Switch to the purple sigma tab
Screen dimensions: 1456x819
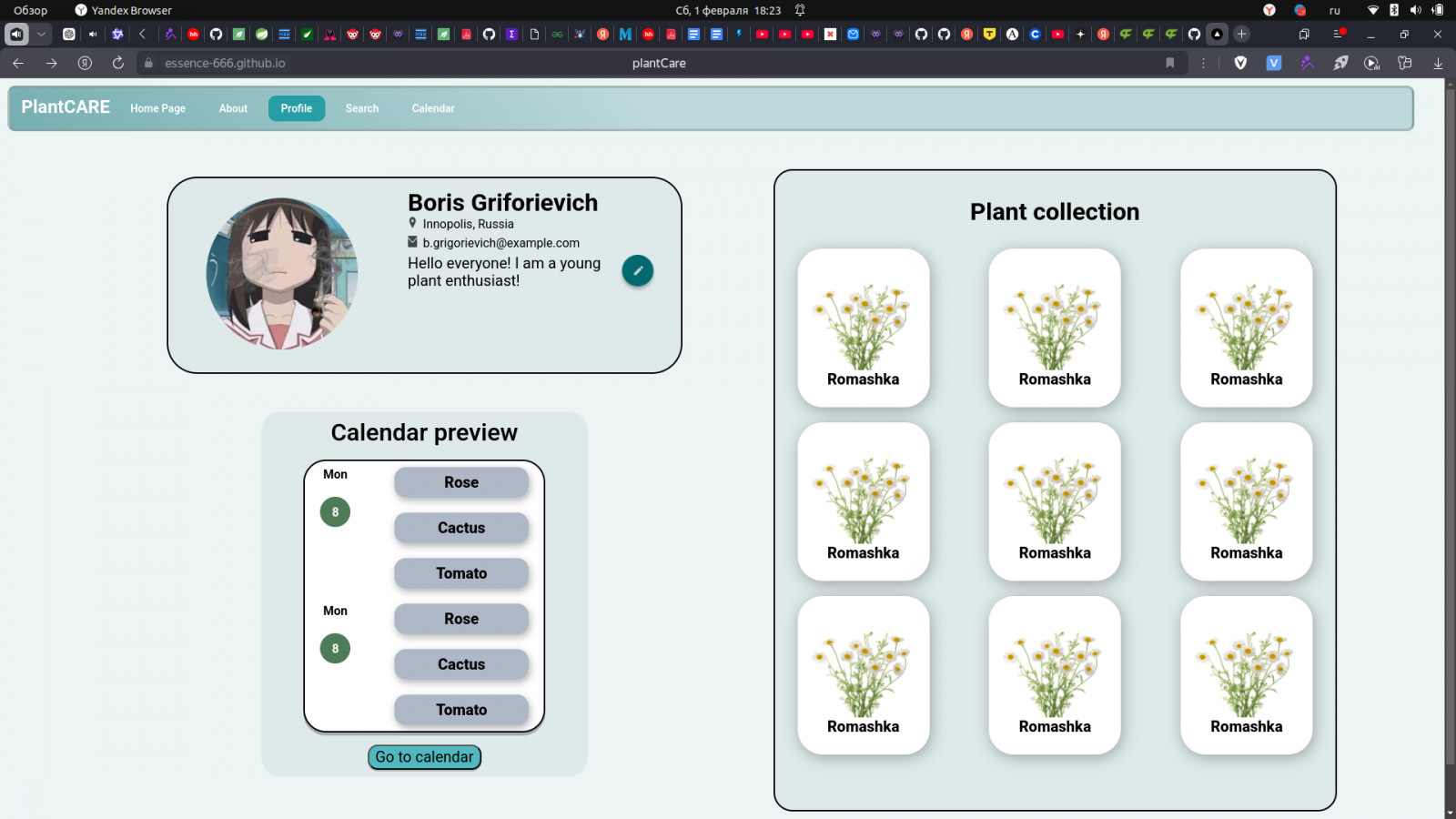(x=511, y=34)
